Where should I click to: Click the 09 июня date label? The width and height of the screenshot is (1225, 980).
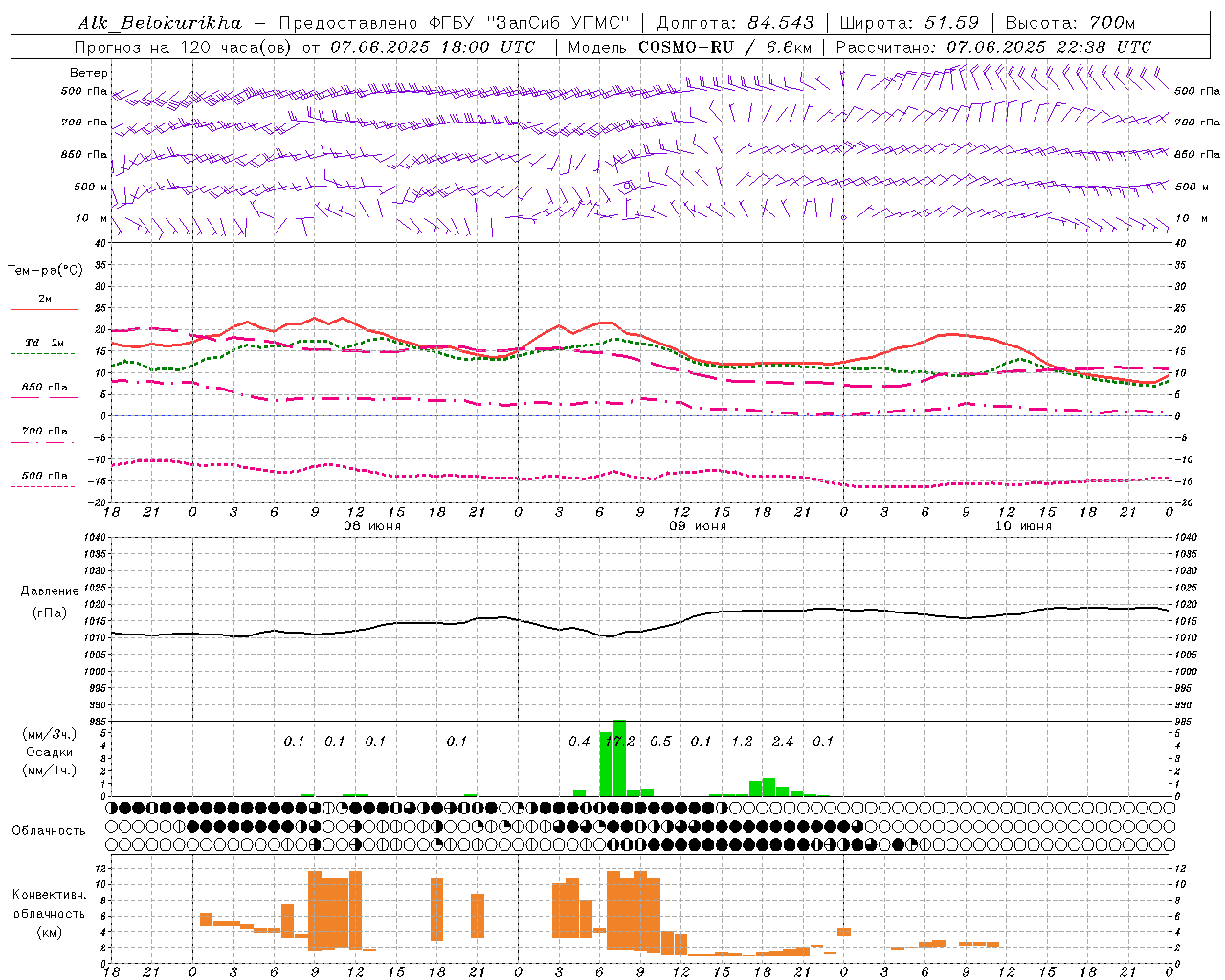click(698, 526)
